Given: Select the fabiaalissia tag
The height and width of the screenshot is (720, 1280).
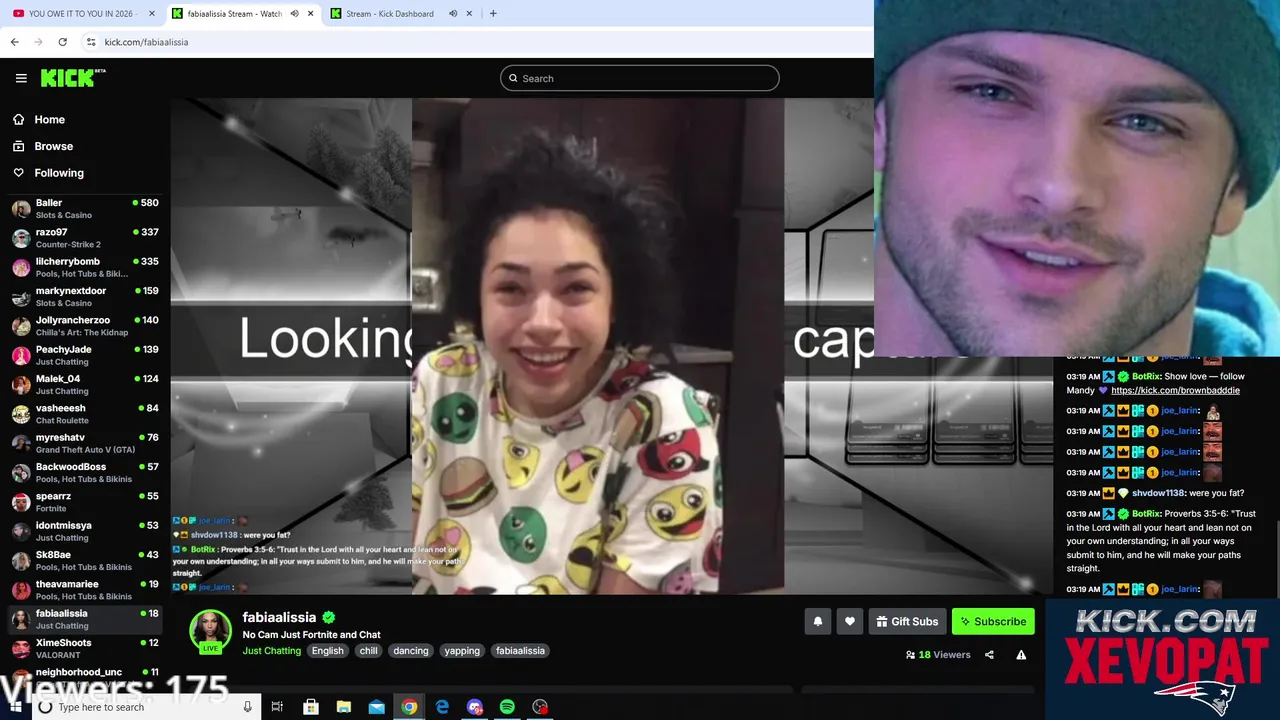Looking at the screenshot, I should (x=520, y=651).
